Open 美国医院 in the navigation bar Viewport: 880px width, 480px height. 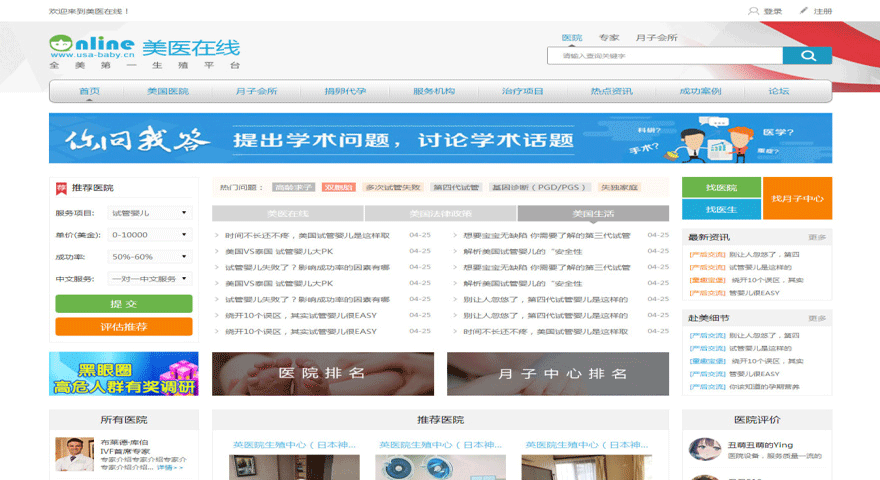[168, 91]
